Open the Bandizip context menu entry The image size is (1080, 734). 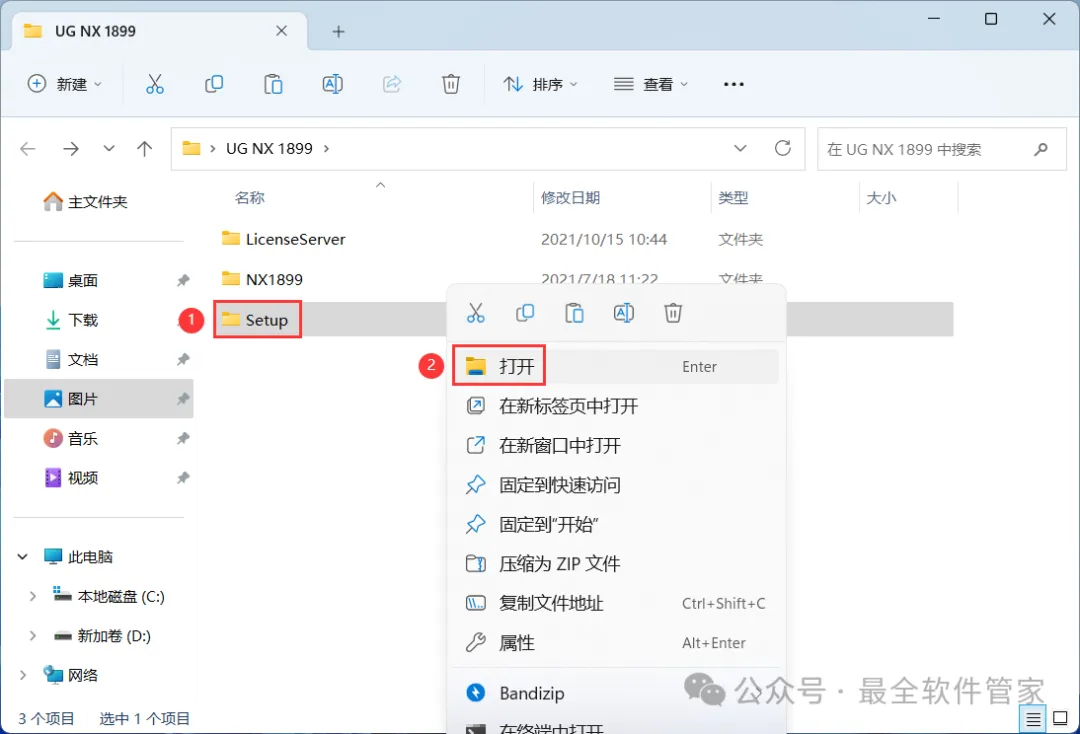click(x=616, y=693)
